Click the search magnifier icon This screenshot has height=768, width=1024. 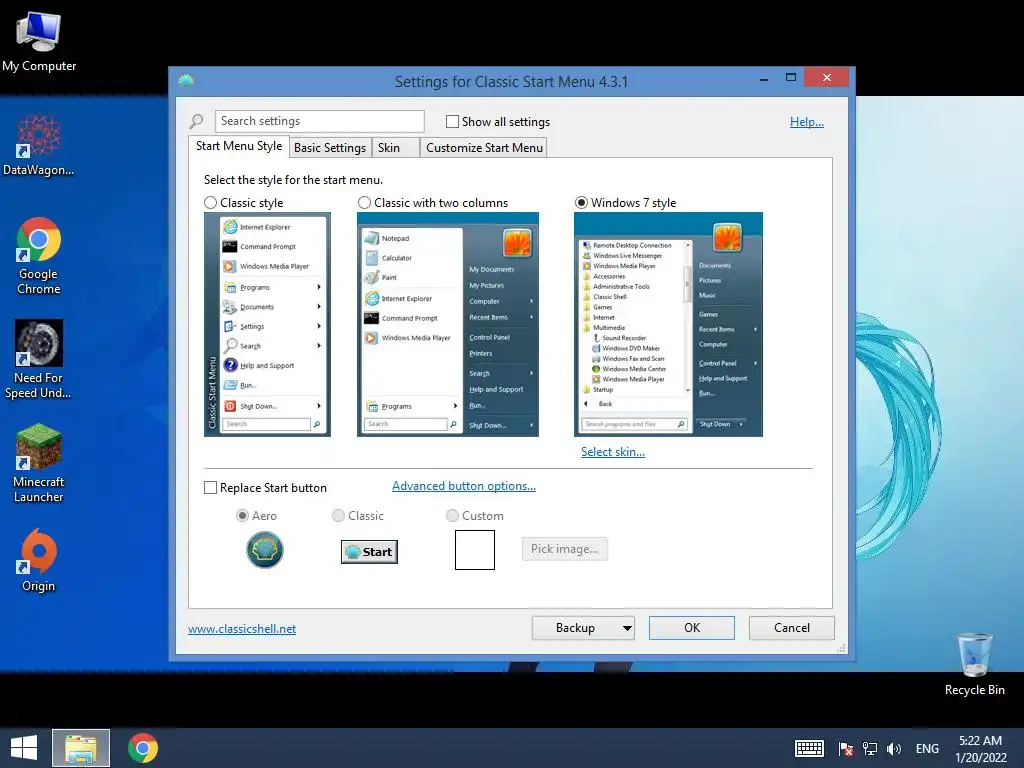pos(197,121)
